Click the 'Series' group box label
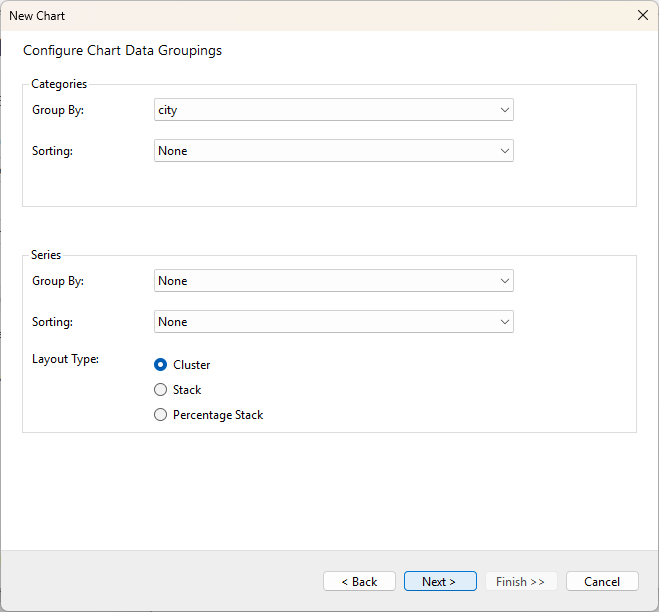This screenshot has height=612, width=659. coord(46,255)
